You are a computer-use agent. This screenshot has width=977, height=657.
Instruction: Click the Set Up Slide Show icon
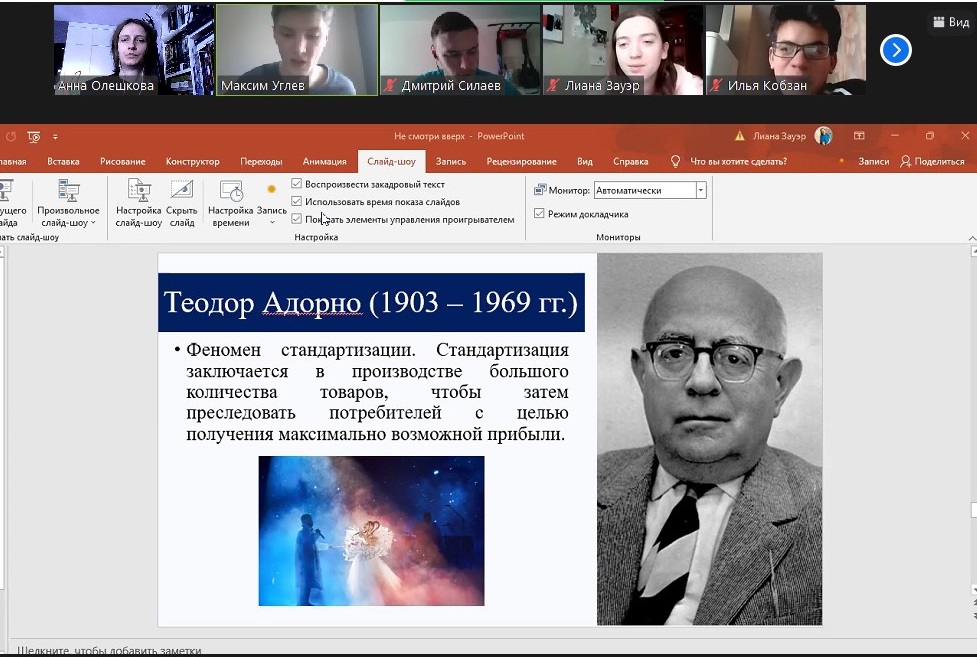[x=138, y=192]
